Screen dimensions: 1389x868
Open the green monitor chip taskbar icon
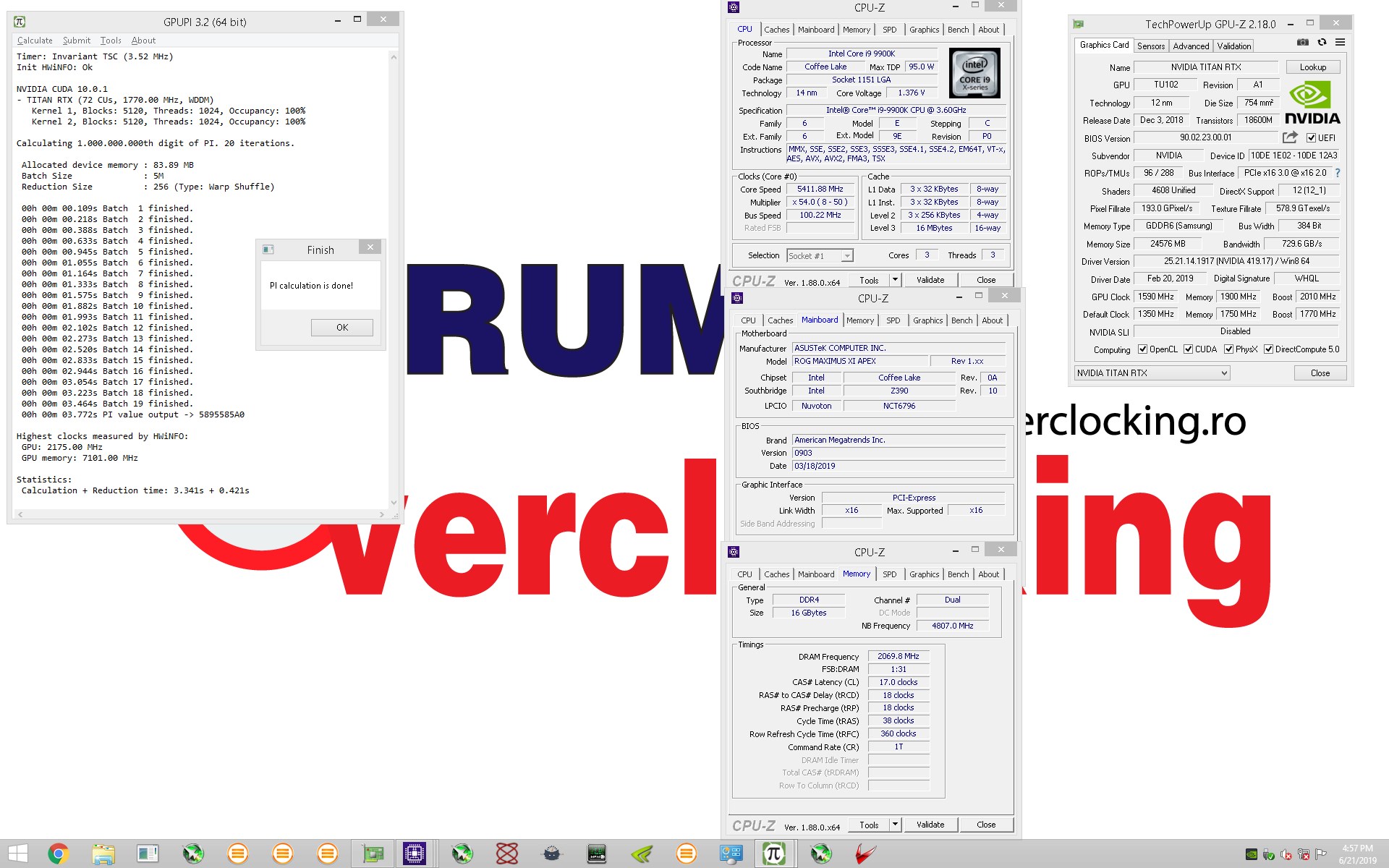click(597, 854)
